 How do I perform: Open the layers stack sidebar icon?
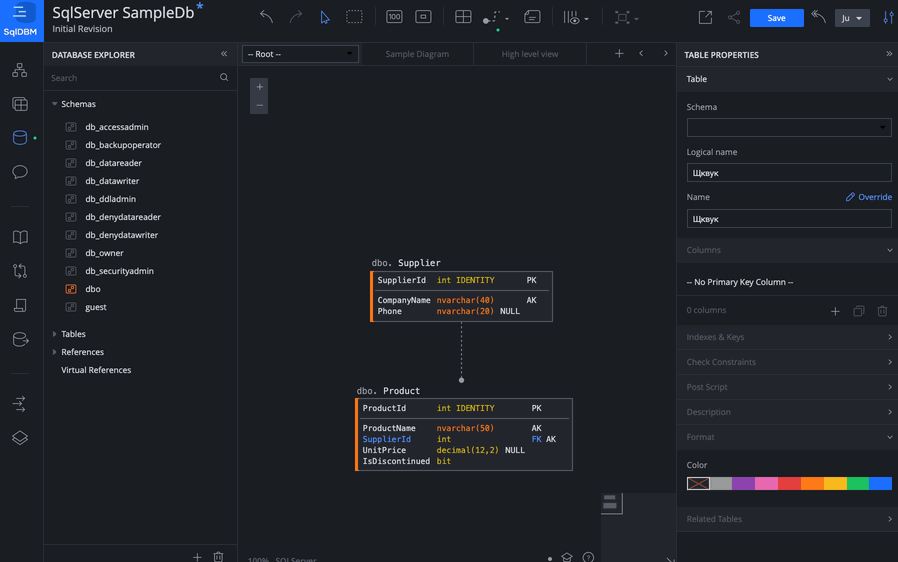[x=19, y=438]
